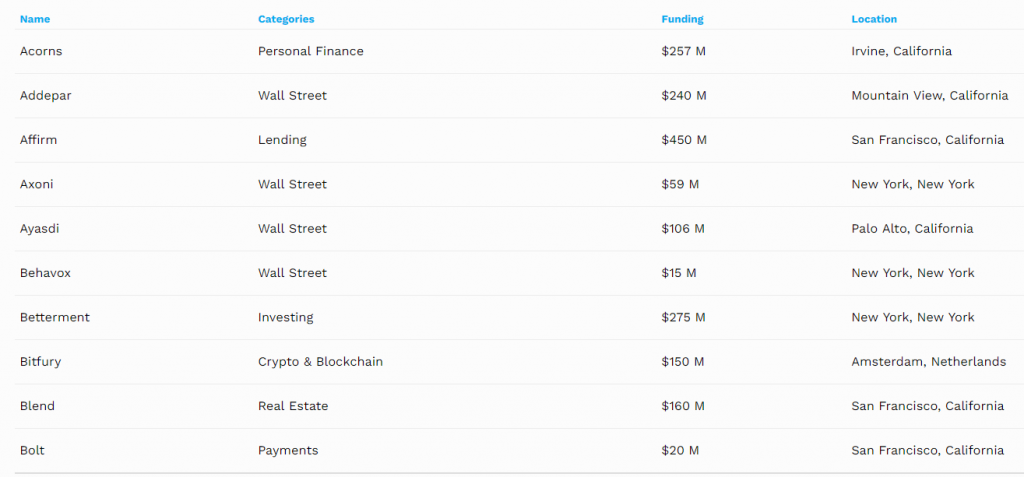Image resolution: width=1024 pixels, height=477 pixels.
Task: Select the Axoni company name
Action: [x=37, y=184]
